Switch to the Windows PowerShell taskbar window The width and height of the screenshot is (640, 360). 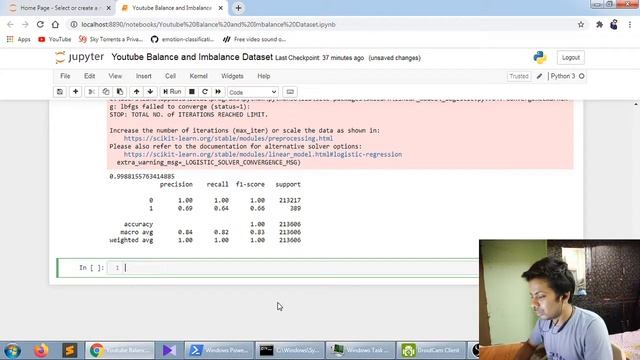pyautogui.click(x=219, y=350)
